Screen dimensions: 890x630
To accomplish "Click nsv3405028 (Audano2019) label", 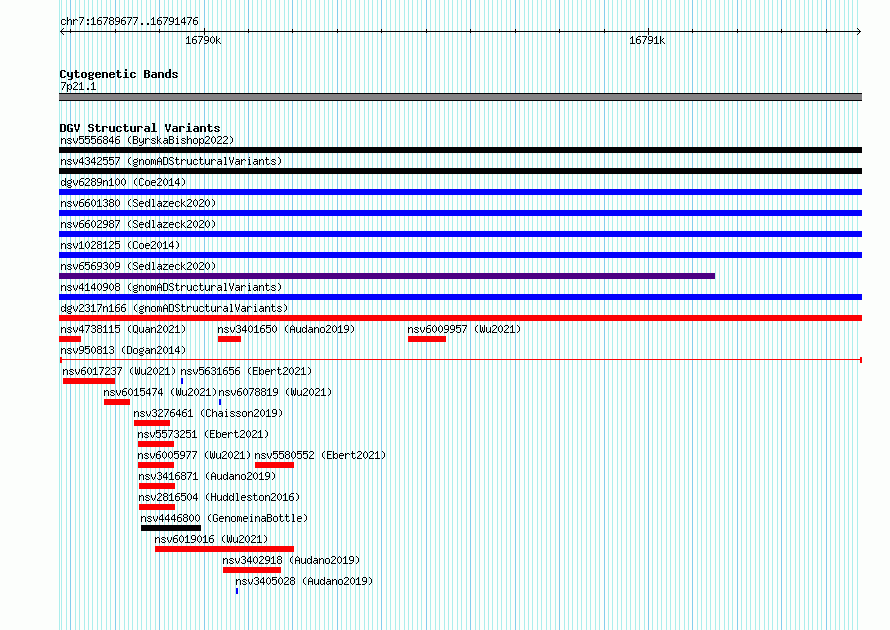I will click(304, 581).
